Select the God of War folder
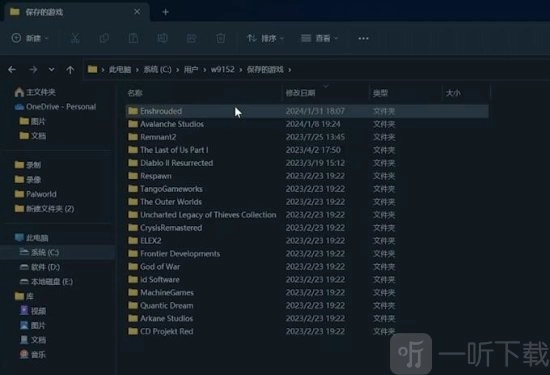 pyautogui.click(x=154, y=267)
